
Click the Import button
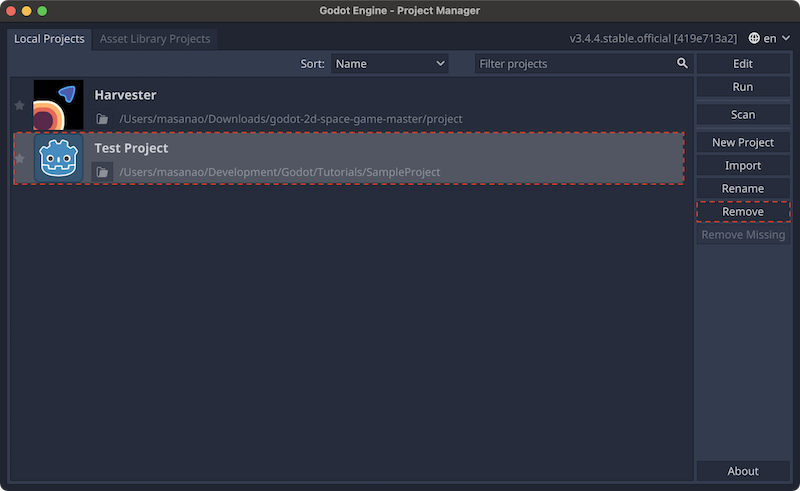(743, 165)
